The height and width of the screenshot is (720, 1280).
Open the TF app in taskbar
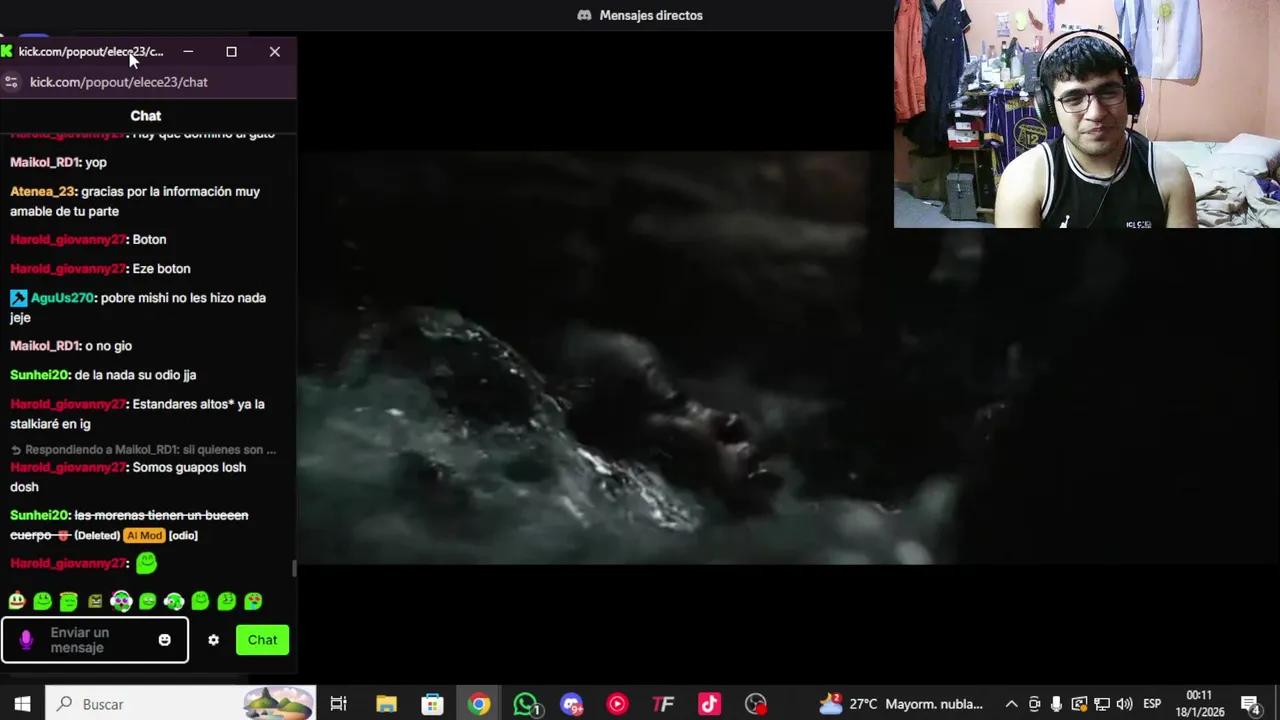(663, 704)
